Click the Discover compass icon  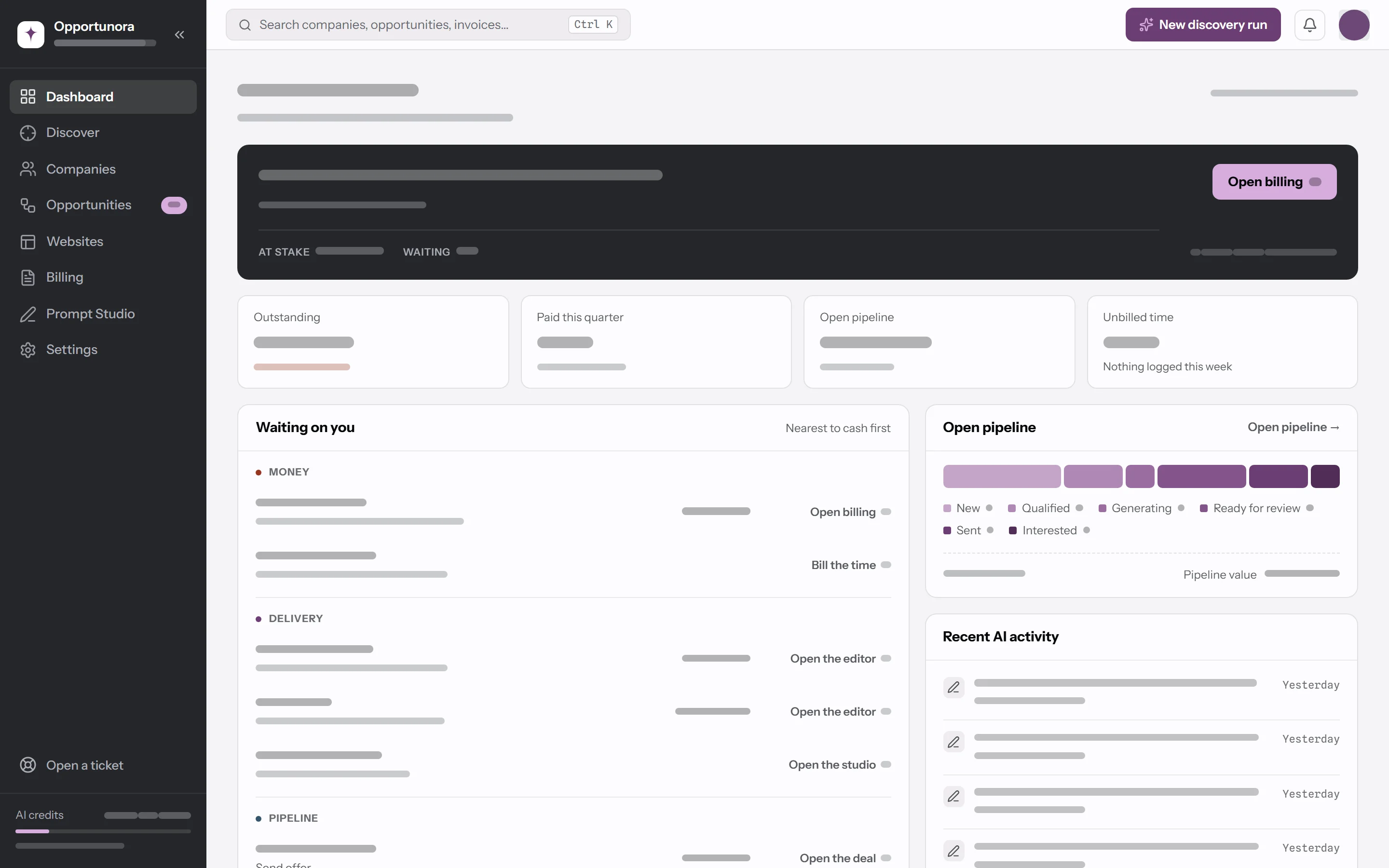click(x=27, y=133)
